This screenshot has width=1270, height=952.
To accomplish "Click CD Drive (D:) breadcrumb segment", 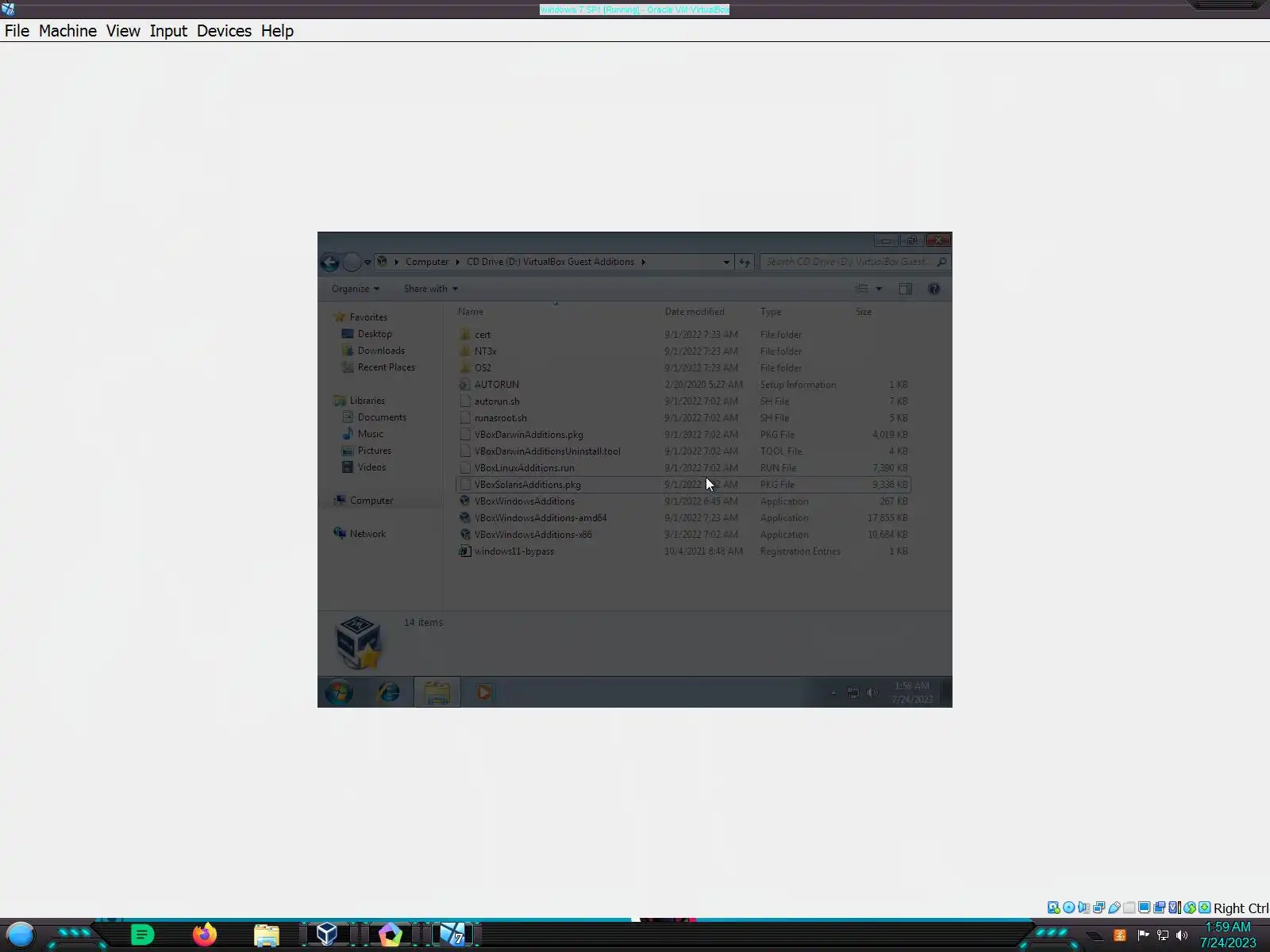I will (550, 262).
